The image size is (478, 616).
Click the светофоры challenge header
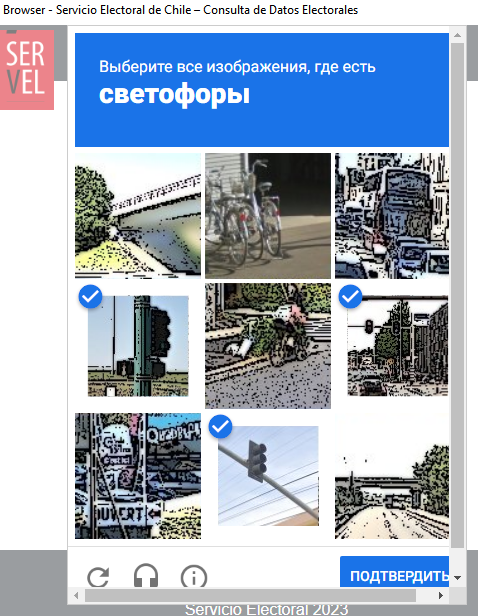pos(262,90)
